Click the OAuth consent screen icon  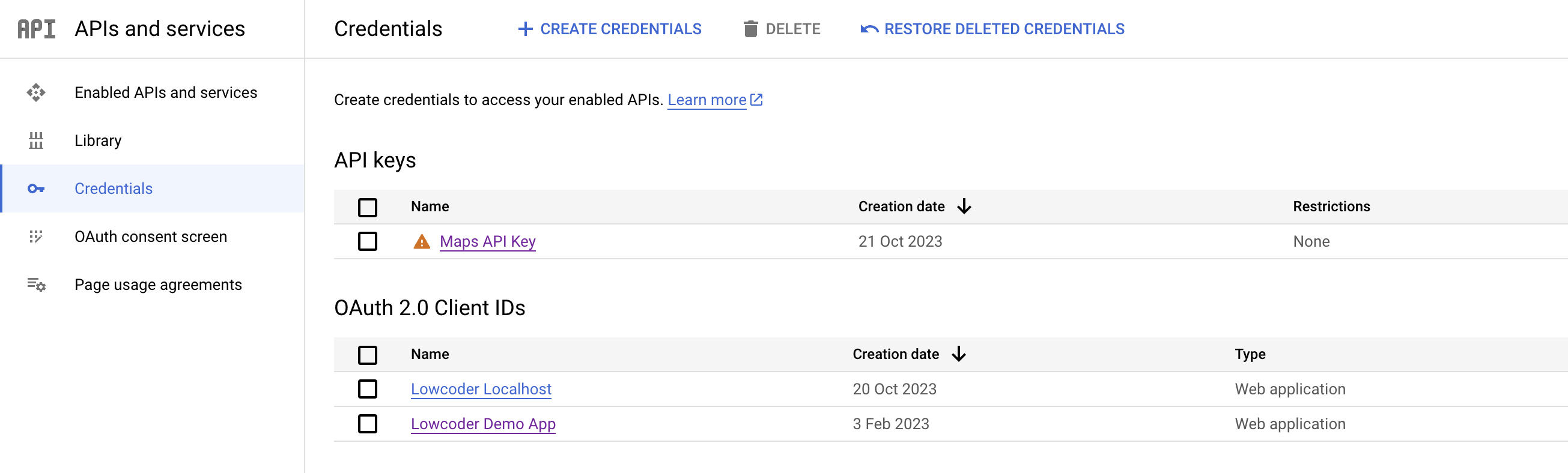[x=36, y=237]
